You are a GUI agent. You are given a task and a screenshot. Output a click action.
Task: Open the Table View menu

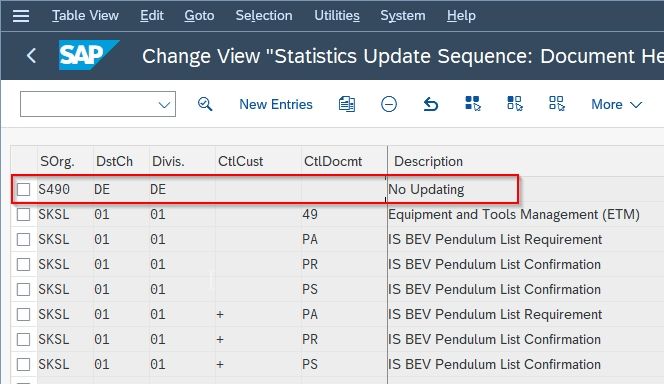85,16
